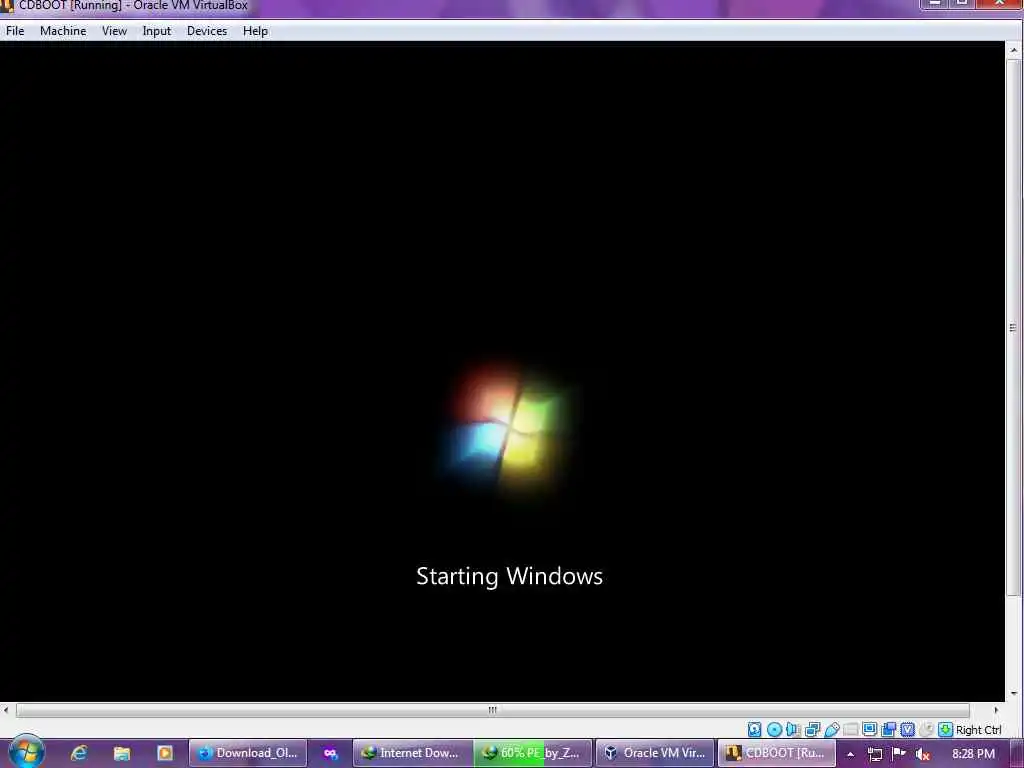
Task: Switch to the Internet Dow... taskbar window
Action: pos(413,753)
